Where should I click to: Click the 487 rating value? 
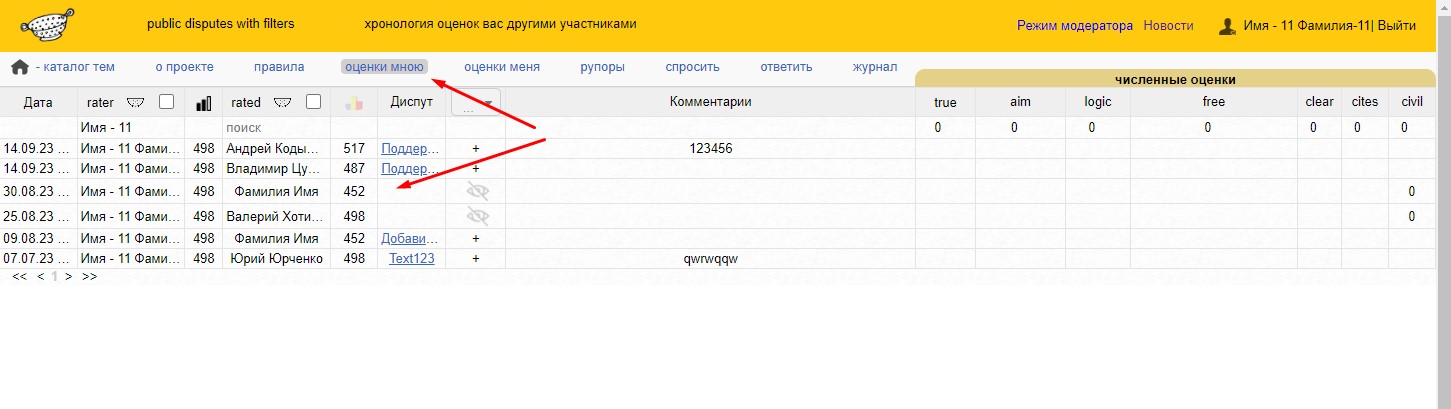pos(354,168)
